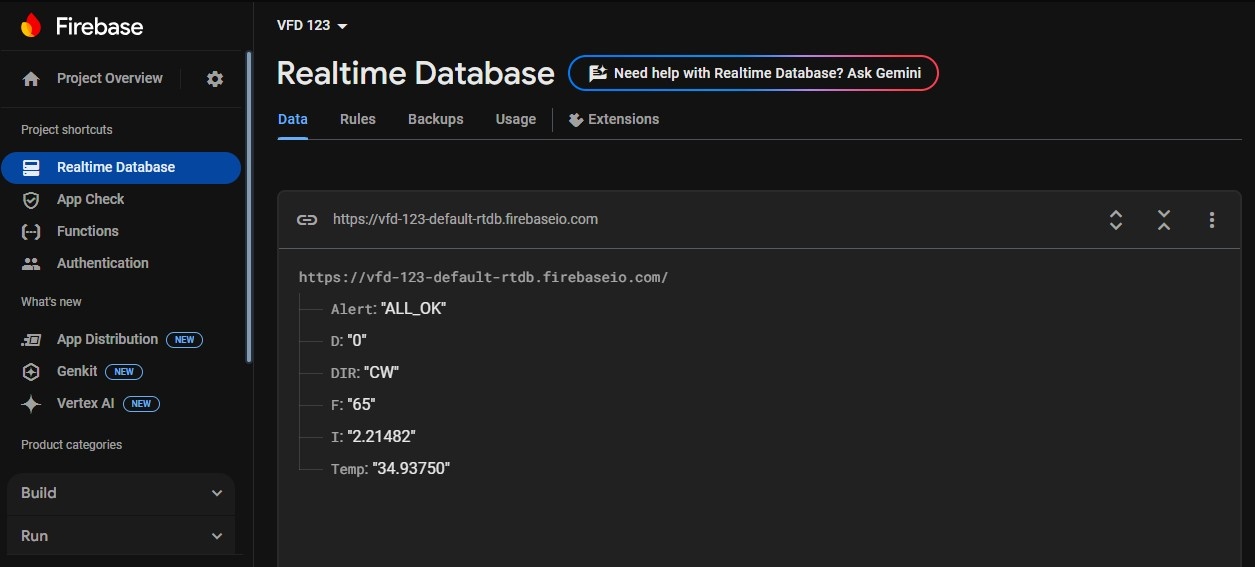Click the Product categories label
The image size is (1255, 567).
(x=71, y=445)
